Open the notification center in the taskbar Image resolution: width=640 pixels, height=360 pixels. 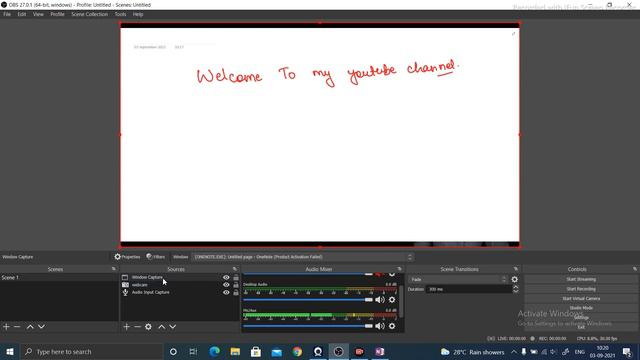[627, 351]
